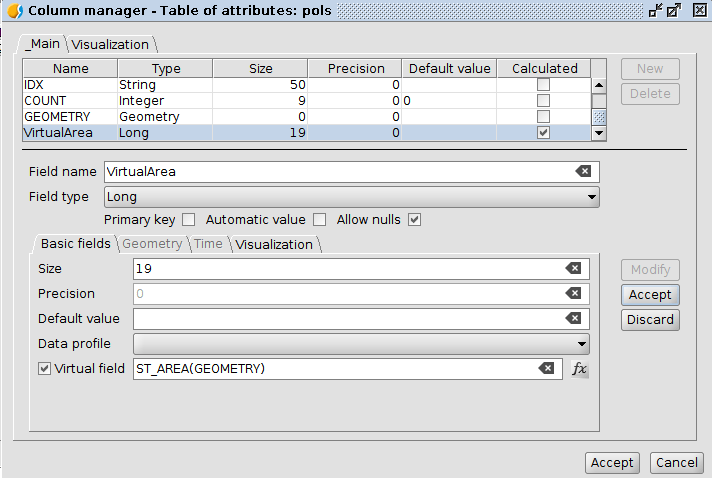Open the inner Visualization tab beside Time
The height and width of the screenshot is (478, 712).
pyautogui.click(x=274, y=244)
